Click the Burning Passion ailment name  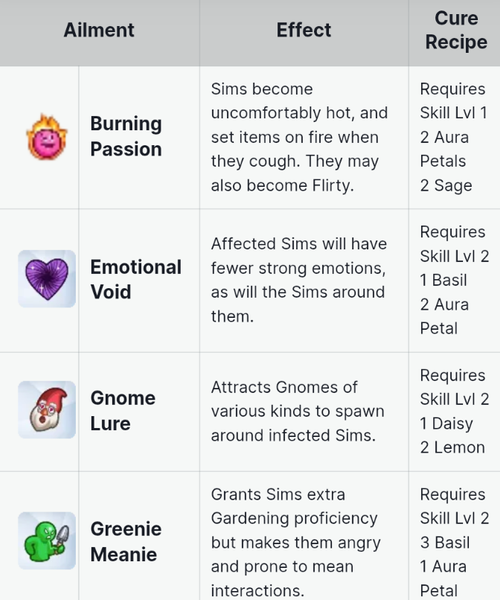pos(126,136)
